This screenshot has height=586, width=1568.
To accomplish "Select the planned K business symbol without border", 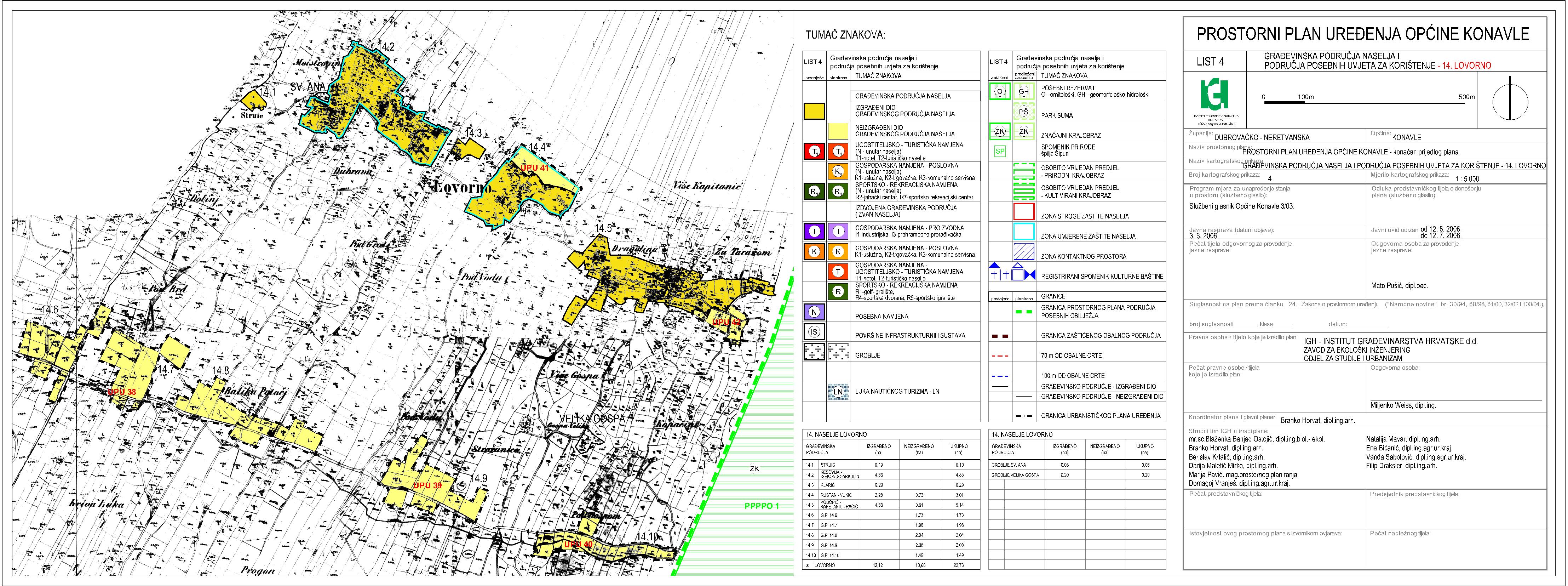I will pyautogui.click(x=838, y=251).
